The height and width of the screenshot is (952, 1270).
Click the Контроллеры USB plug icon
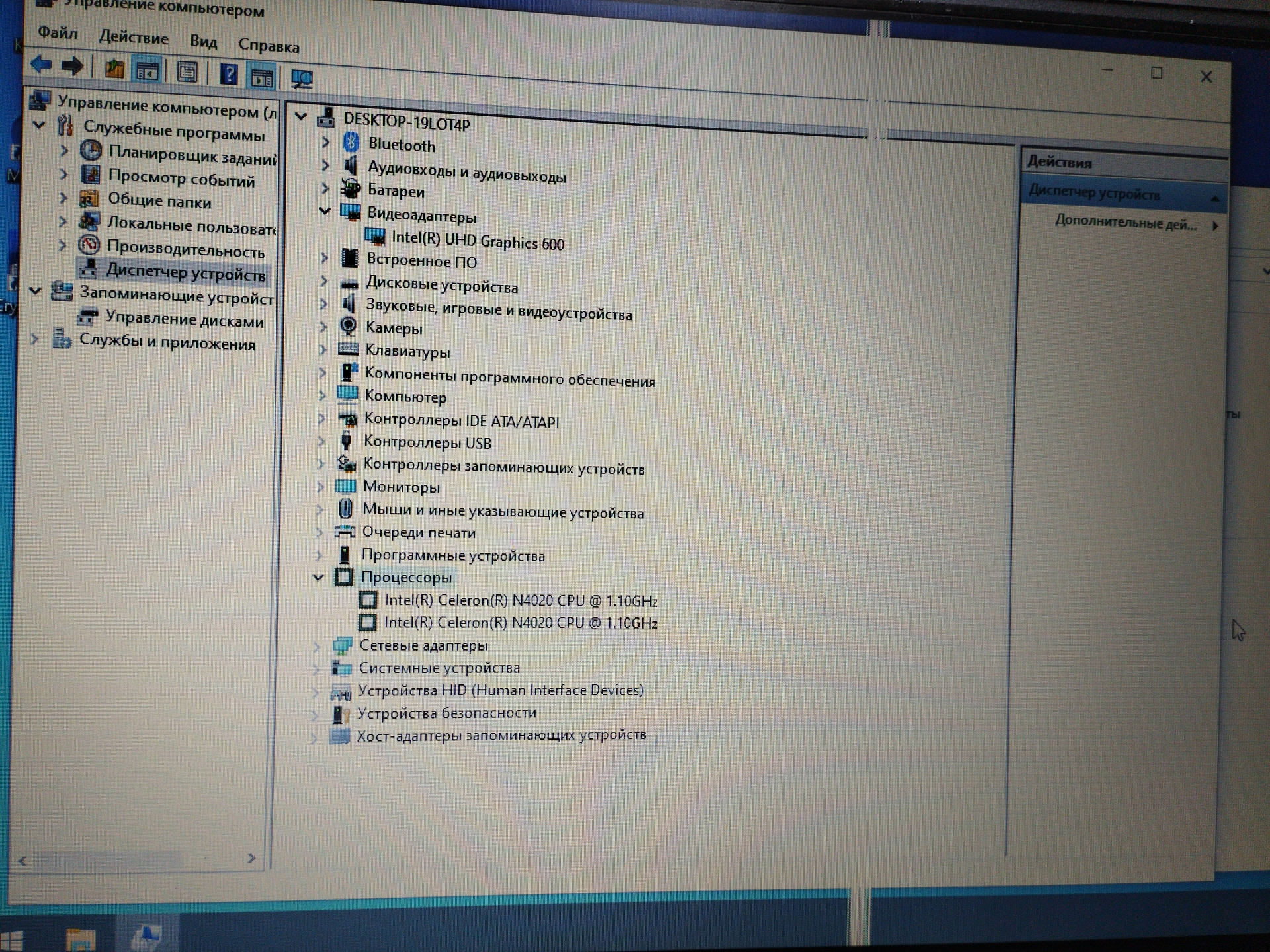tap(346, 440)
